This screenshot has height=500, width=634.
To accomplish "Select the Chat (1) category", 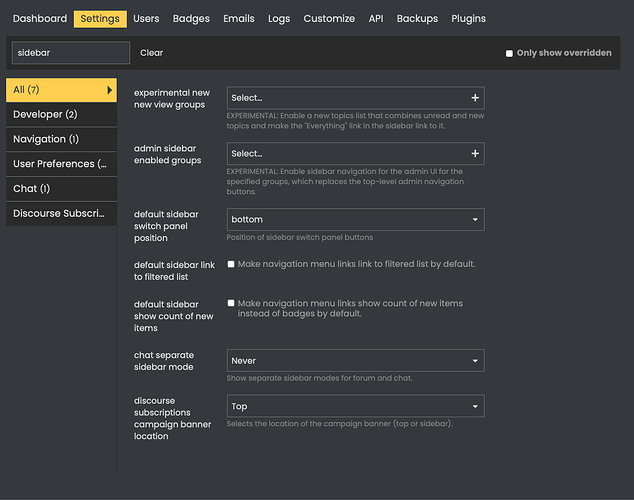I will [61, 188].
